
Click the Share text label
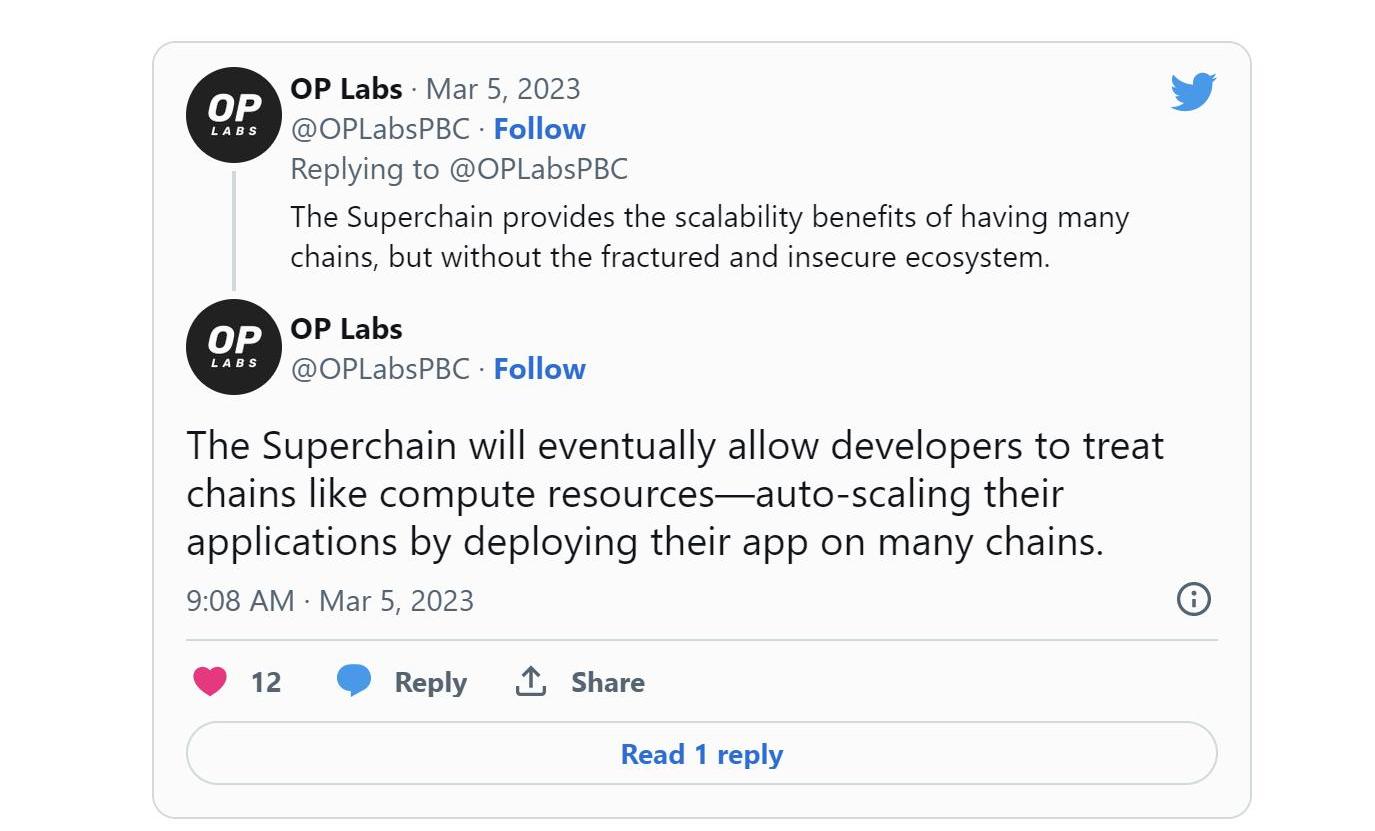click(607, 682)
